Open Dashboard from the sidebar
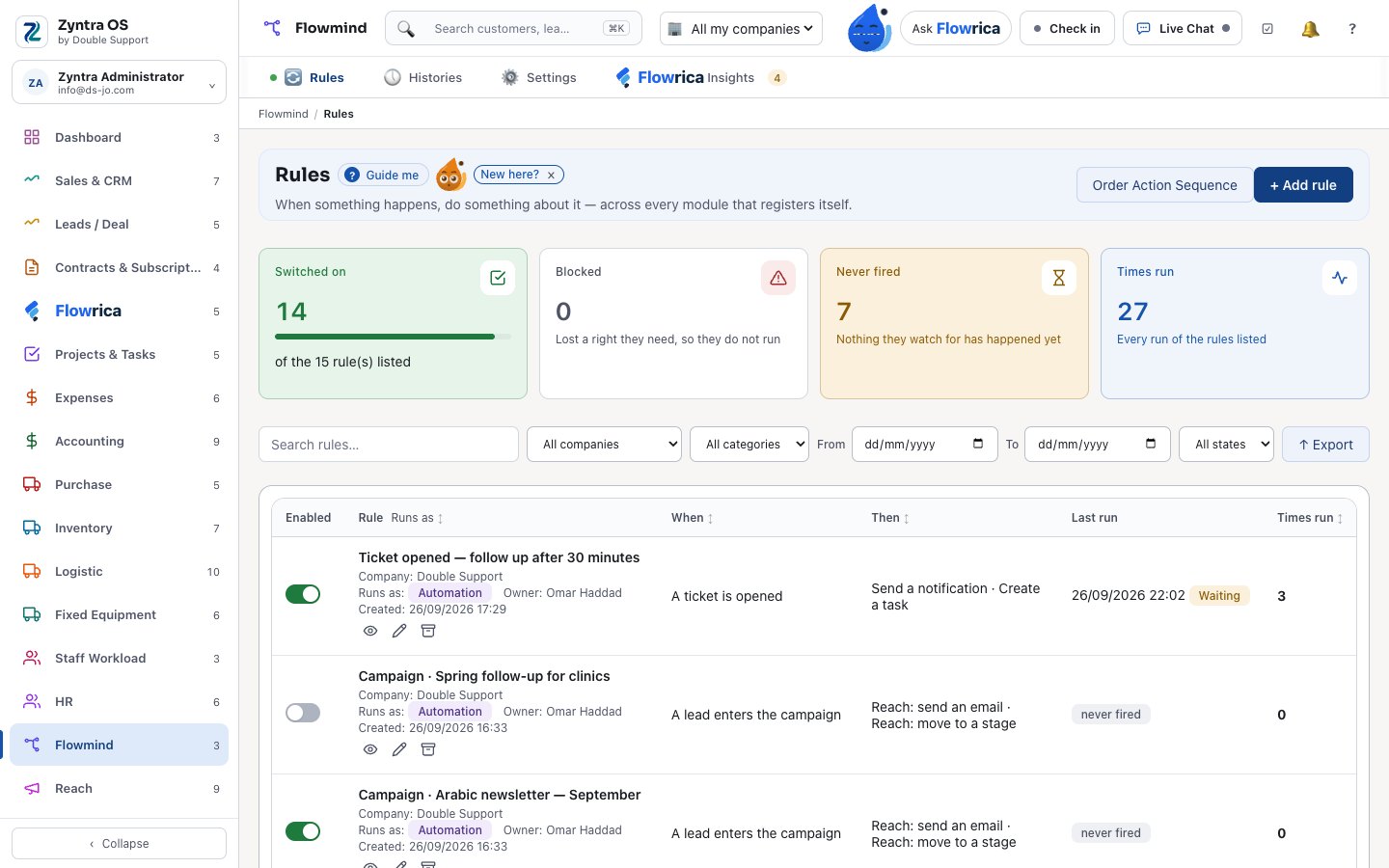The width and height of the screenshot is (1389, 868). click(120, 137)
